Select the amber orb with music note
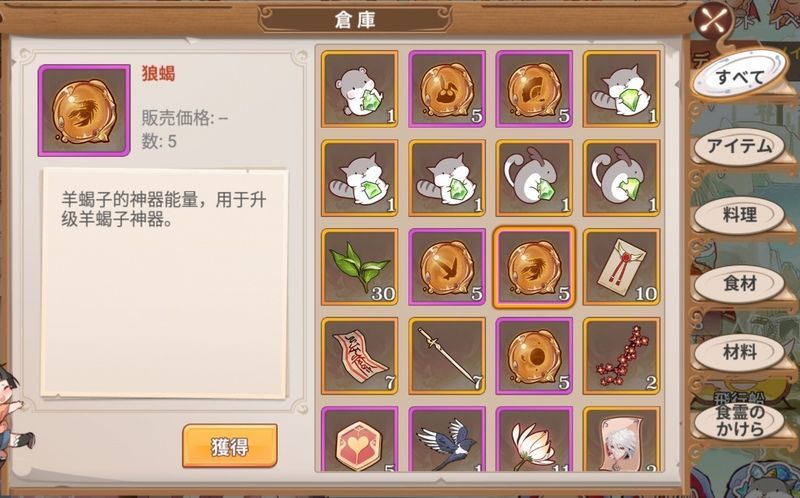800x498 pixels. (447, 89)
